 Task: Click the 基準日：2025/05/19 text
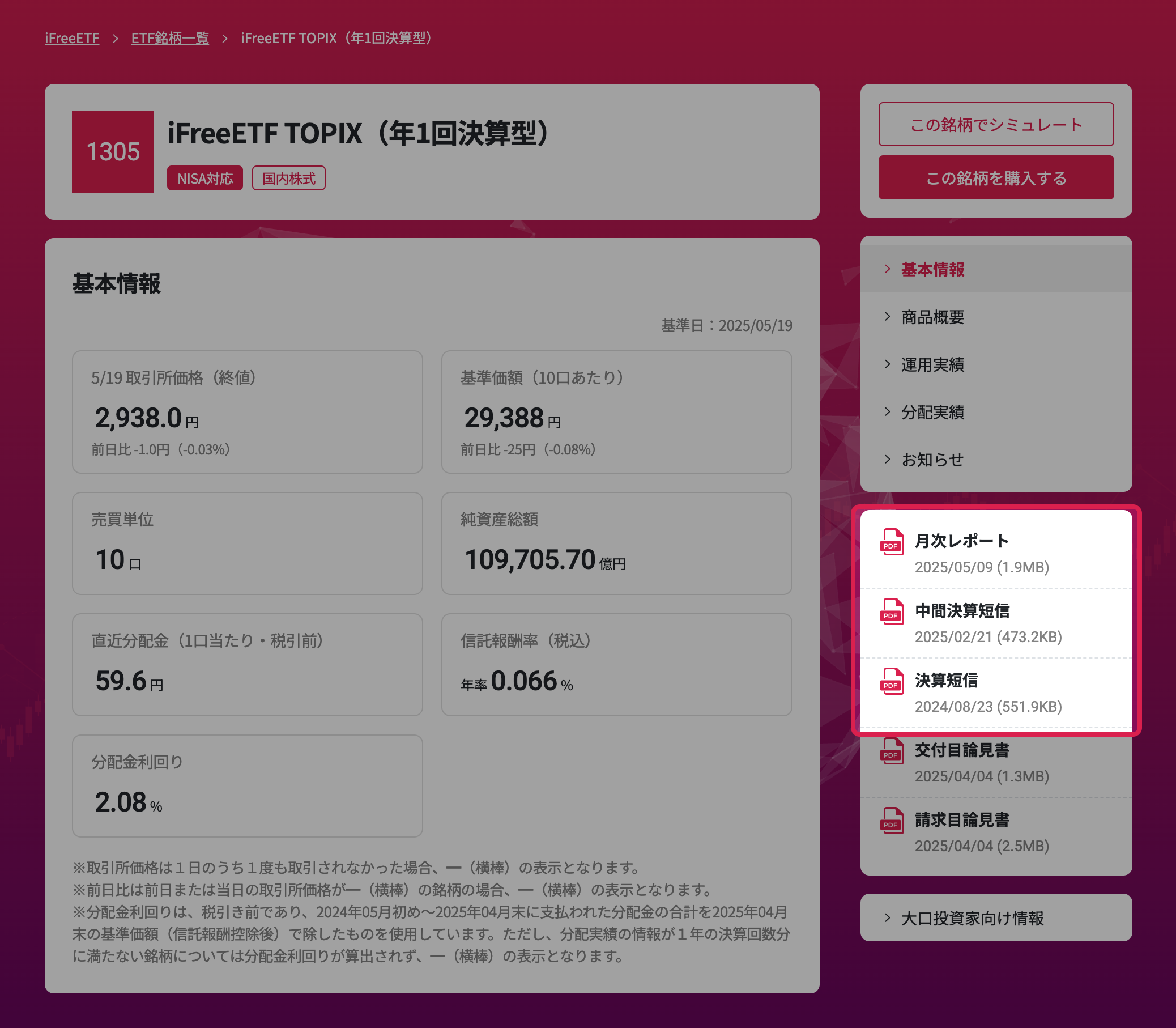click(x=726, y=326)
